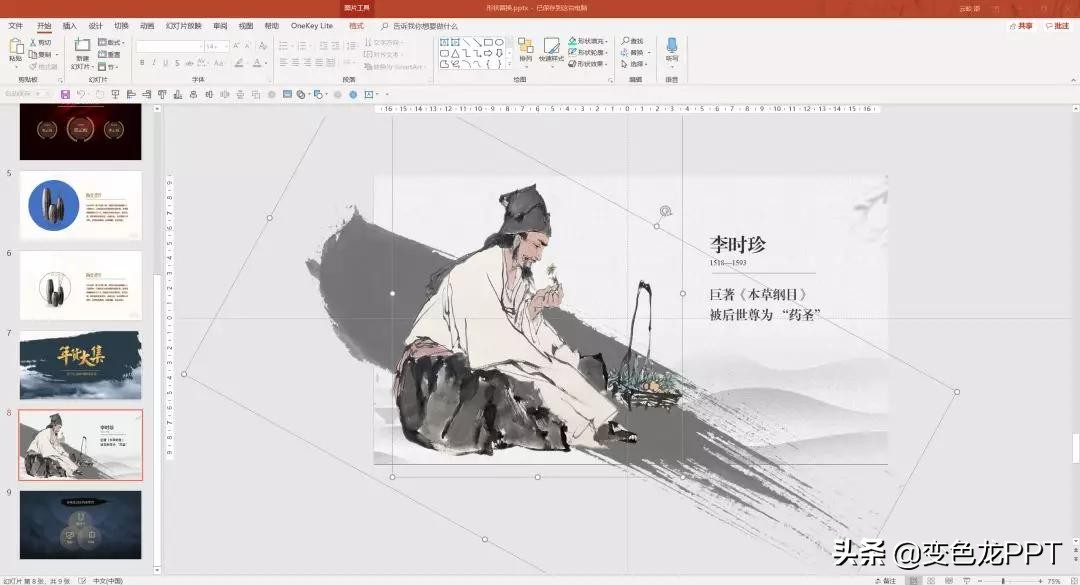
Task: Select the 替换 (Replace) tool
Action: pyautogui.click(x=635, y=52)
